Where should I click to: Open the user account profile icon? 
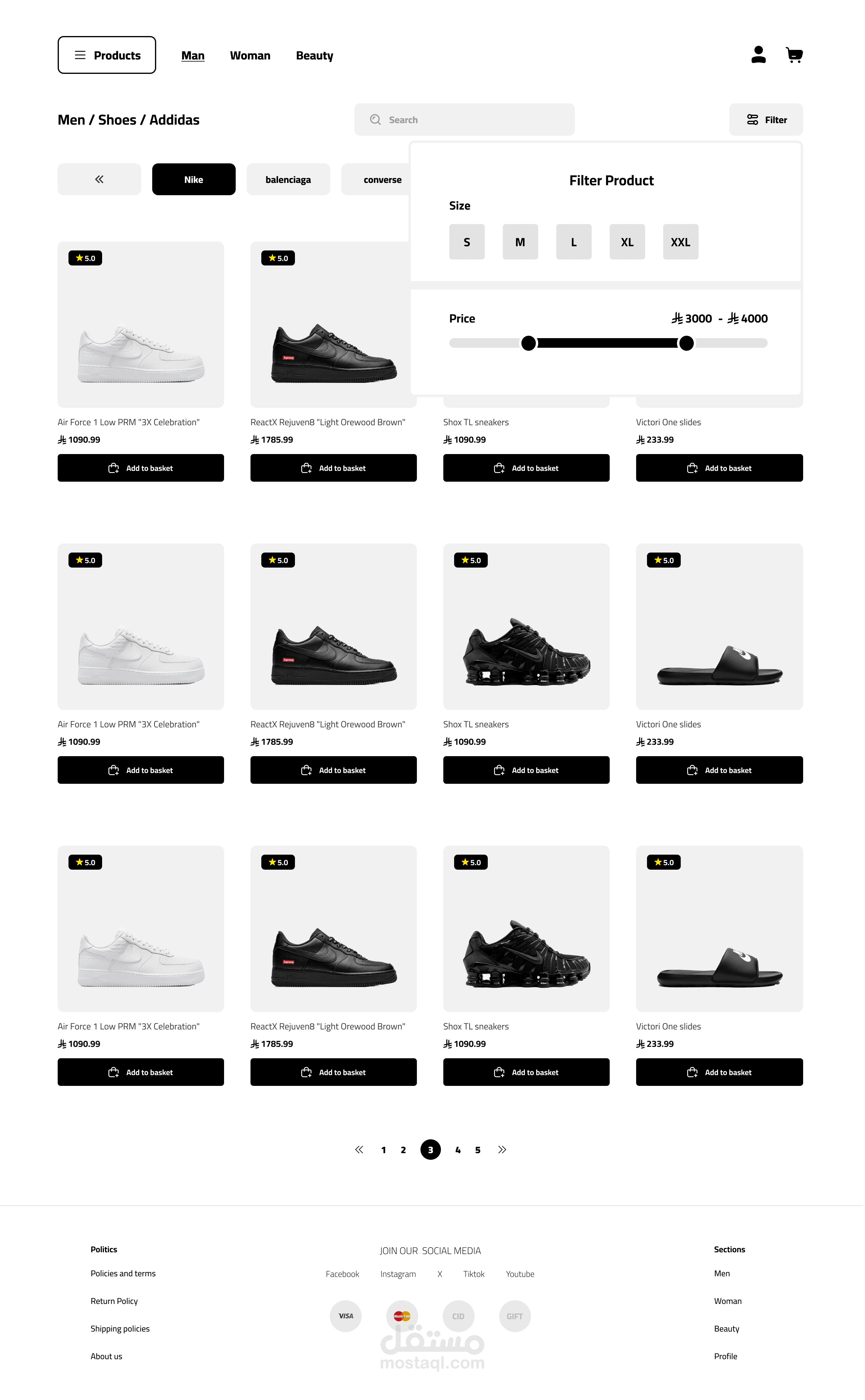759,55
